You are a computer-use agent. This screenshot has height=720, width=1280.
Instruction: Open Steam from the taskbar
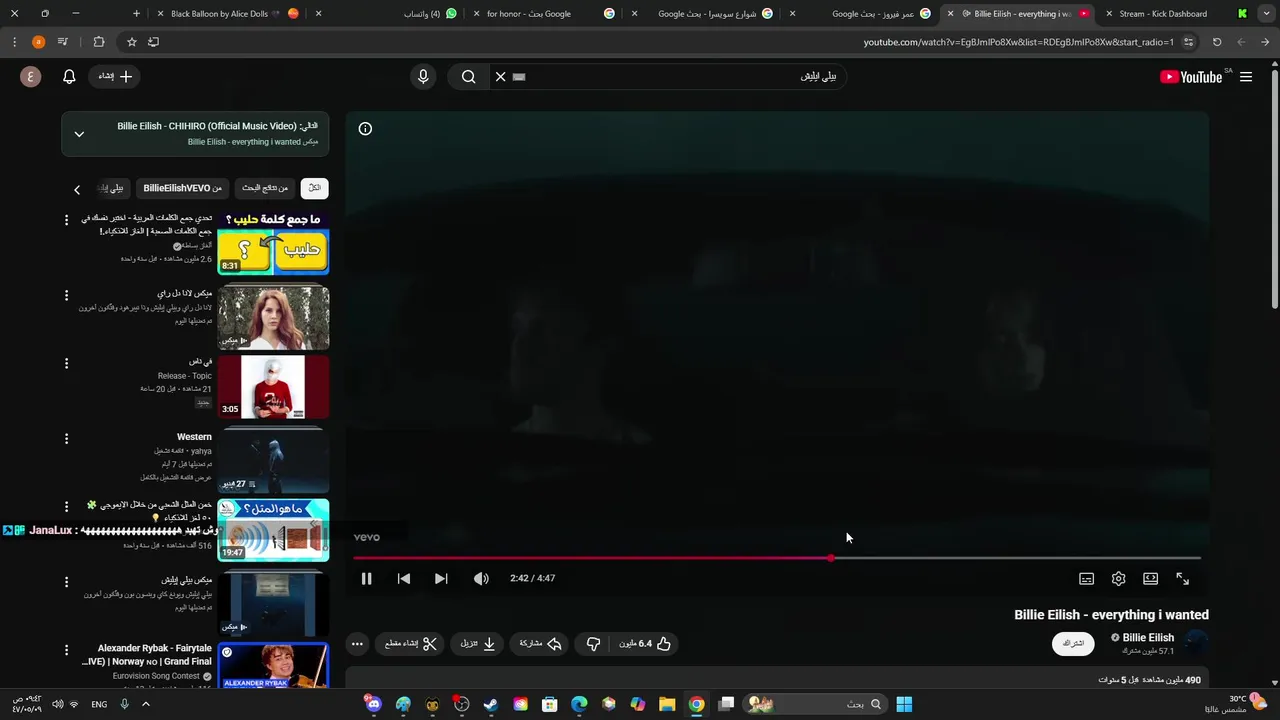pos(491,704)
